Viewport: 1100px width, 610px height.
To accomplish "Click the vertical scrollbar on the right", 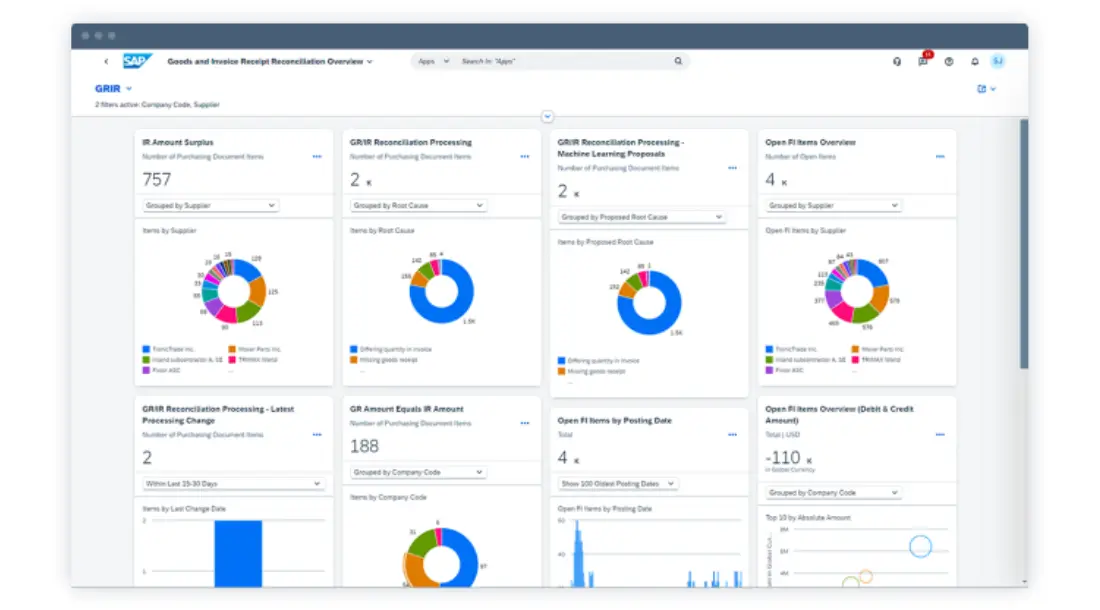I will tap(1024, 244).
